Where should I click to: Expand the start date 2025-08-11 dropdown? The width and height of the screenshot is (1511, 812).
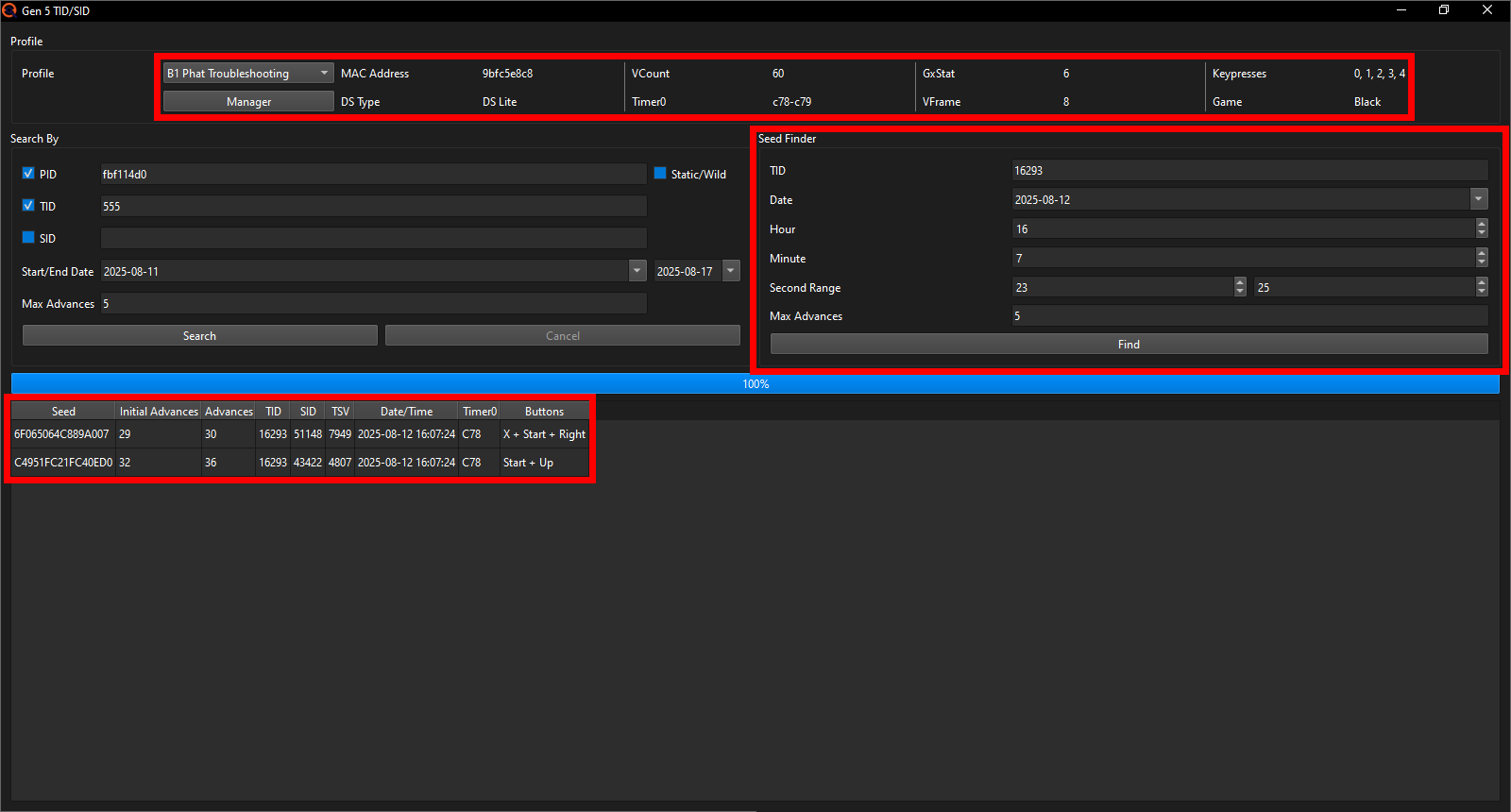[x=637, y=271]
